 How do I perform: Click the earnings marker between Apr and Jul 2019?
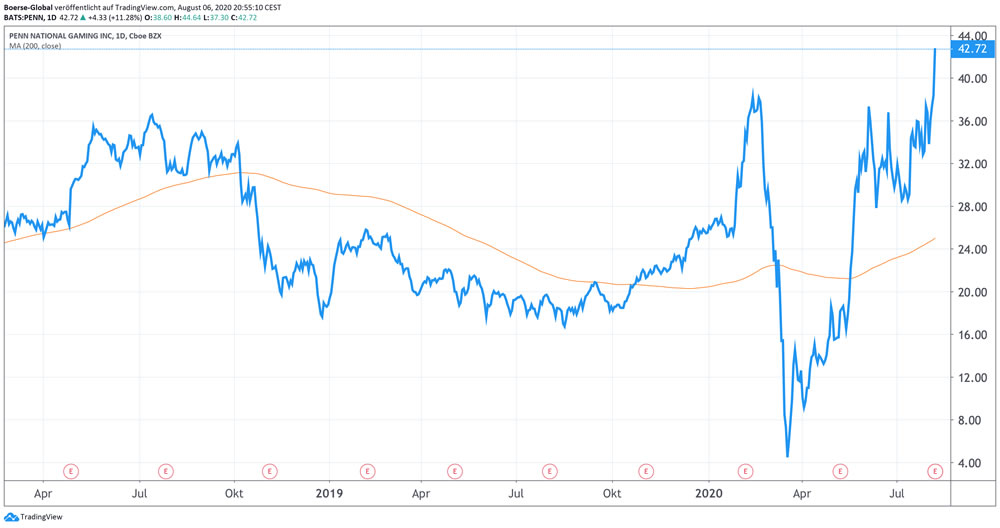[455, 472]
